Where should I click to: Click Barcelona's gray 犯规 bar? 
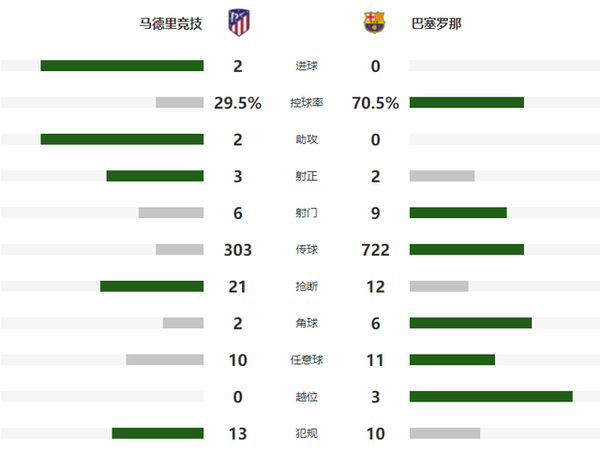(445, 433)
